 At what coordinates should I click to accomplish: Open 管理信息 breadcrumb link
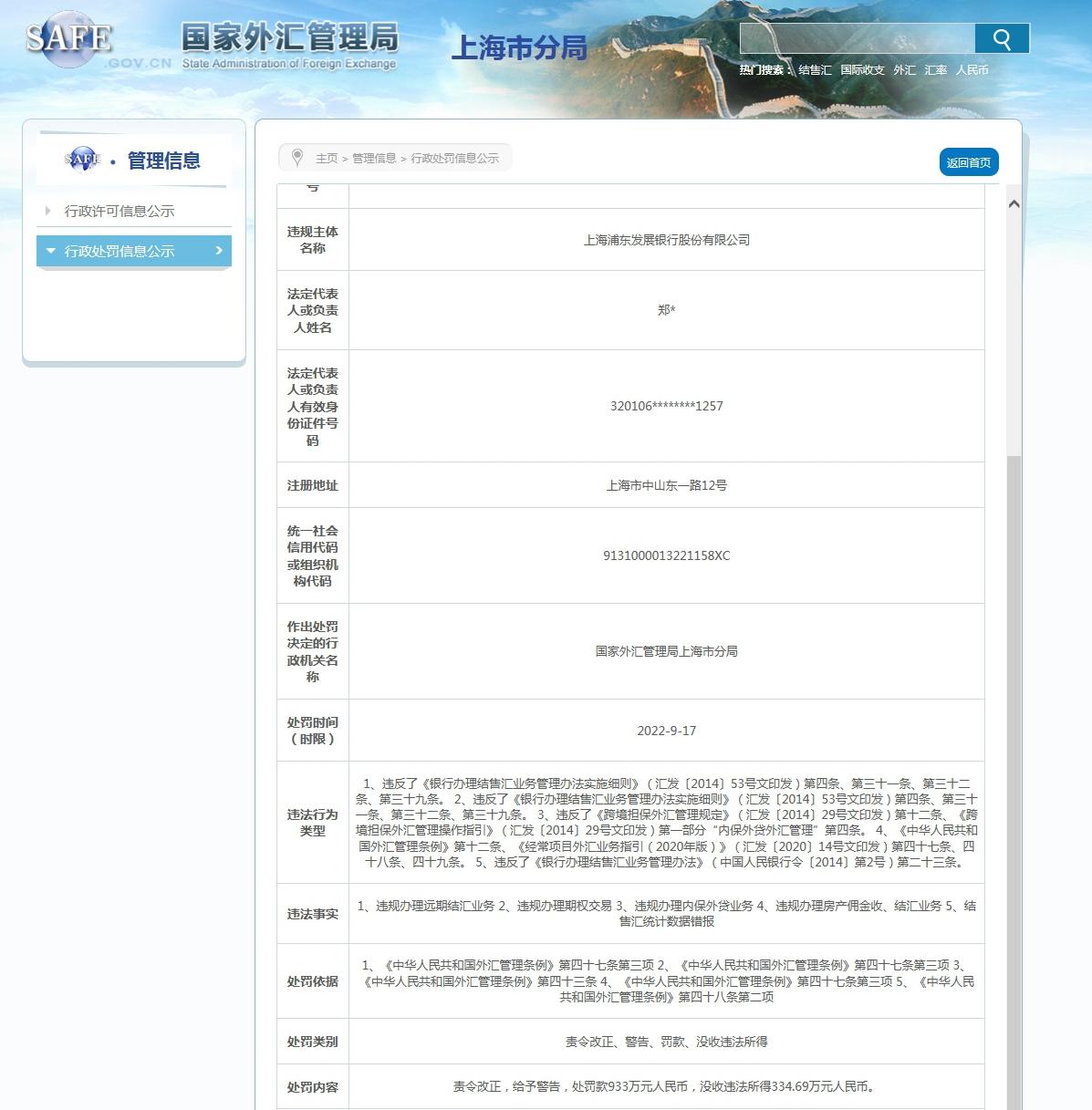(x=374, y=158)
